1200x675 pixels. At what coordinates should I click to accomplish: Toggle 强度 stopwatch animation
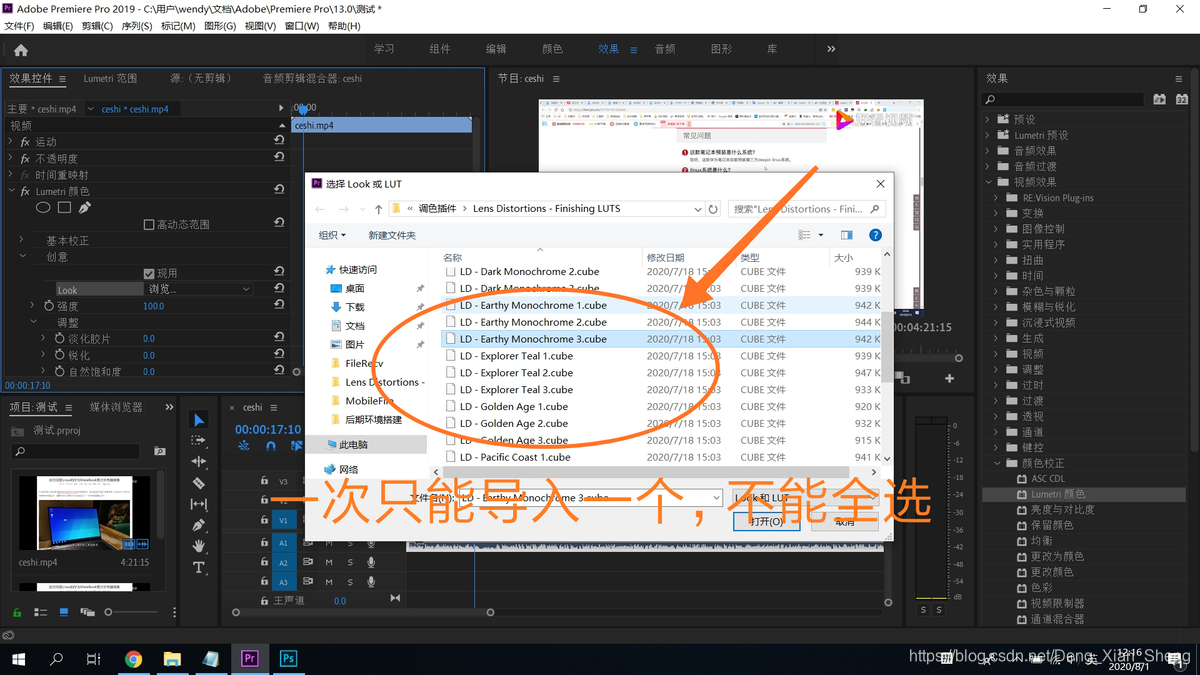(47, 306)
